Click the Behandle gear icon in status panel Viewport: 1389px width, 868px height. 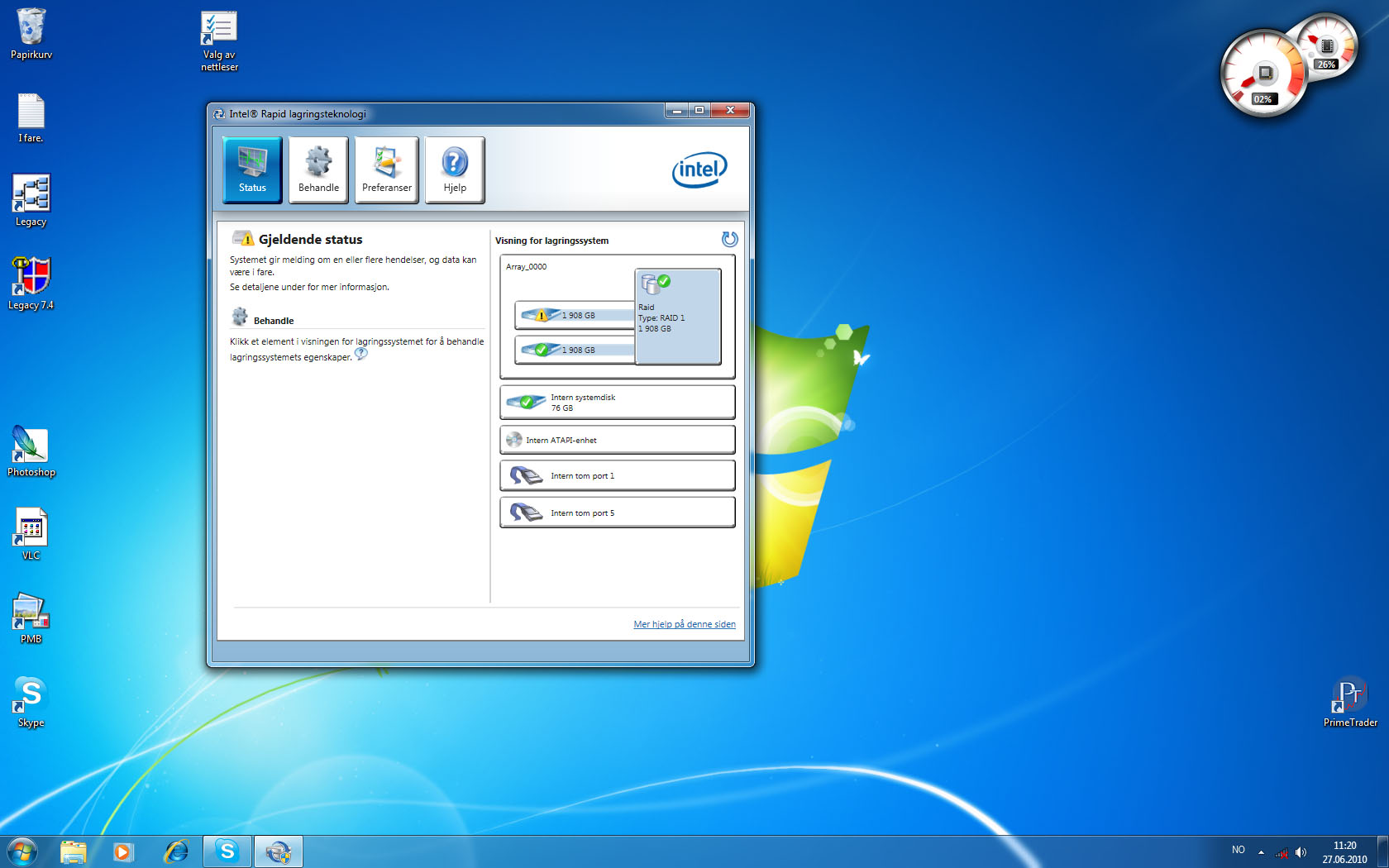click(x=240, y=317)
